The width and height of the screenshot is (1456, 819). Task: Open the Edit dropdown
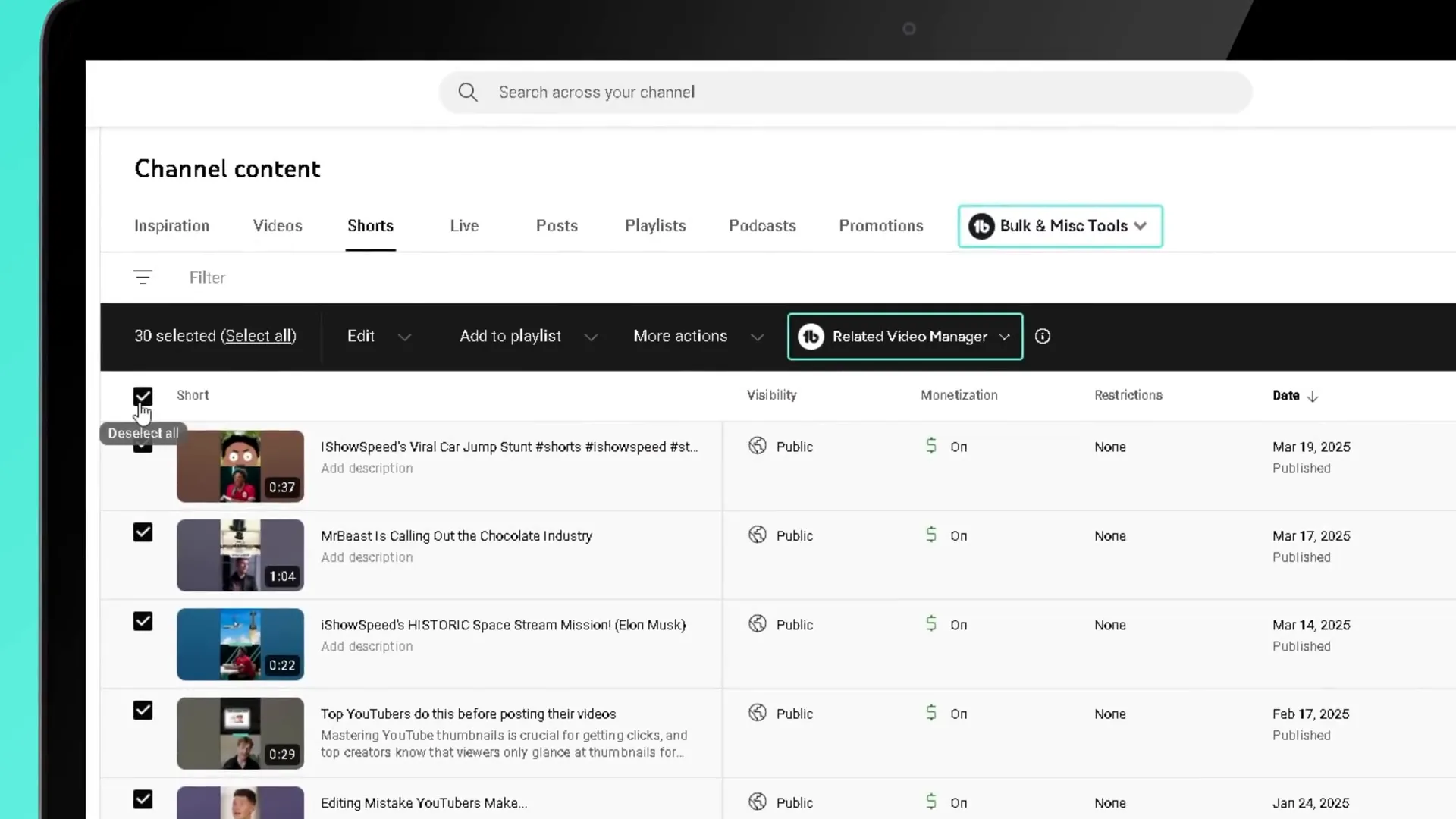[378, 336]
